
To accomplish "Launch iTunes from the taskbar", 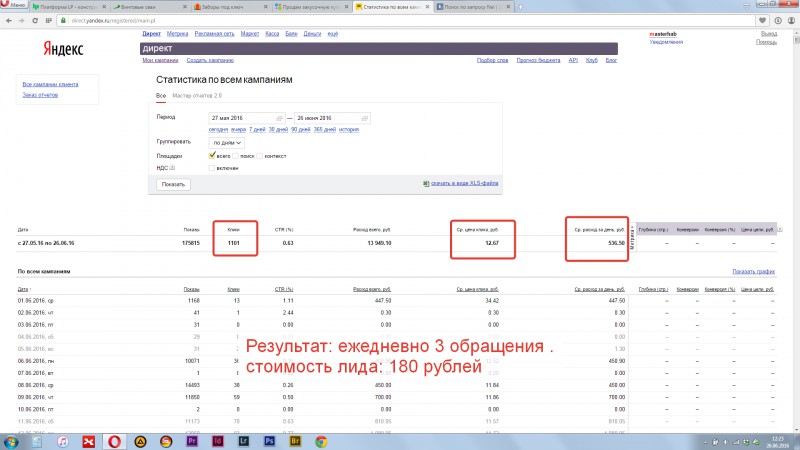I will coord(63,441).
